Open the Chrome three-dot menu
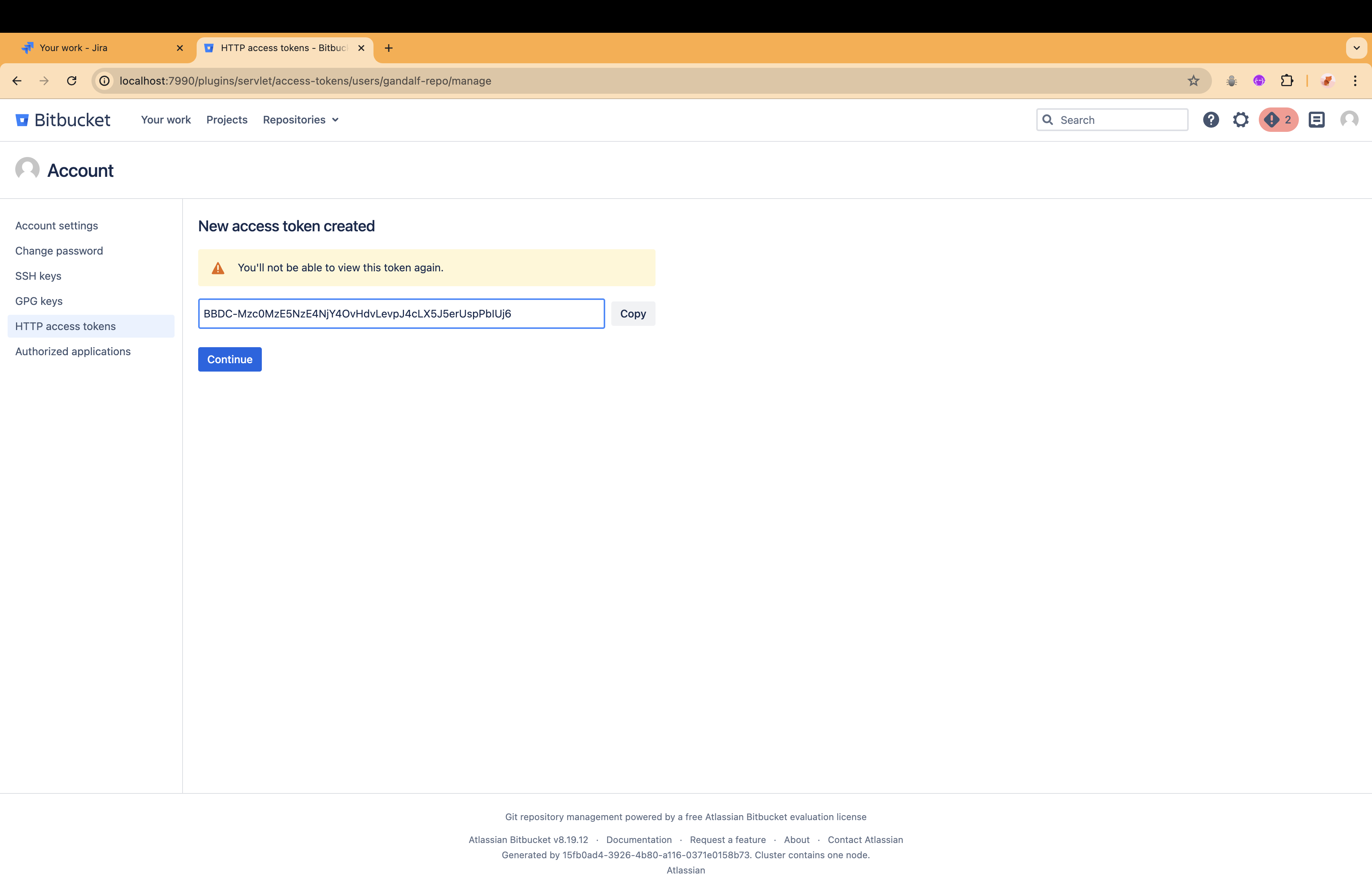 point(1355,81)
